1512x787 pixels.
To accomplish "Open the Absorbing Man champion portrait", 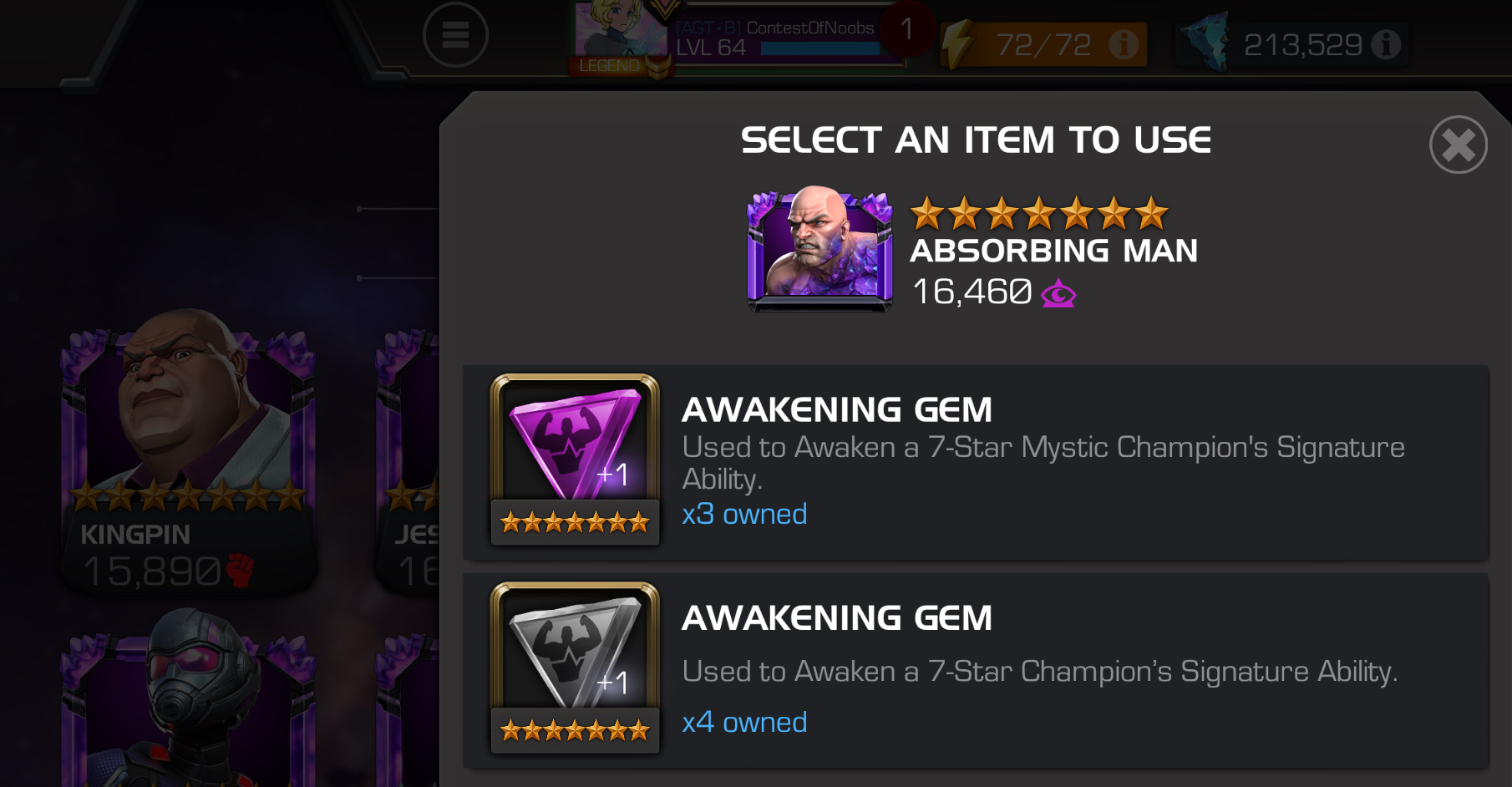I will [819, 248].
